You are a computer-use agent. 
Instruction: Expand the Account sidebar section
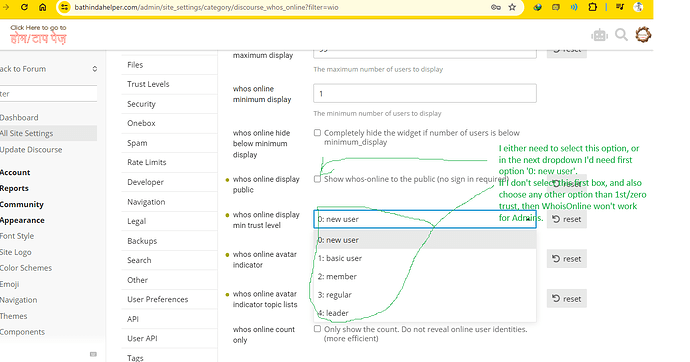click(15, 172)
